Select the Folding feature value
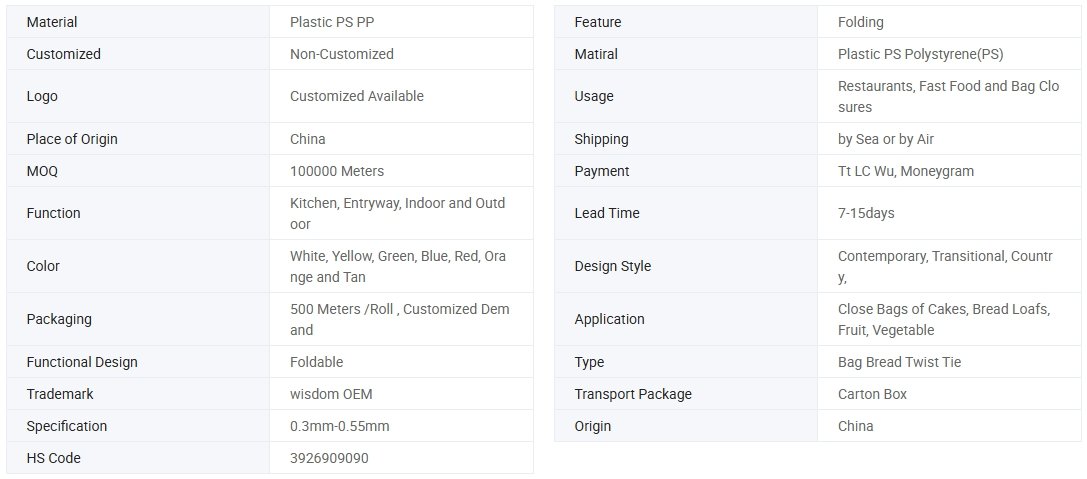The image size is (1087, 479). click(861, 22)
